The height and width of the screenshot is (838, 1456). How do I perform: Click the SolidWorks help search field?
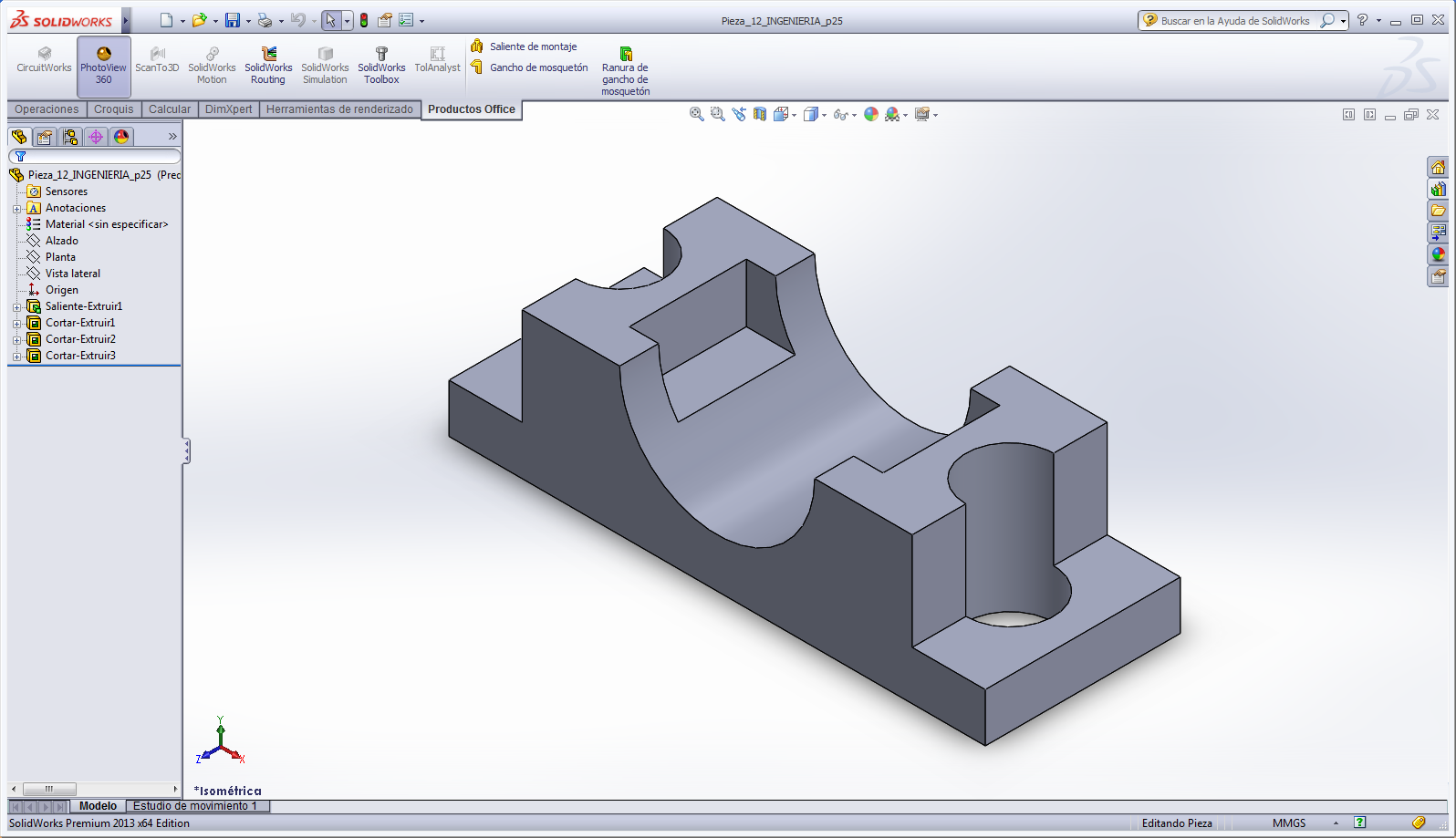[1237, 20]
